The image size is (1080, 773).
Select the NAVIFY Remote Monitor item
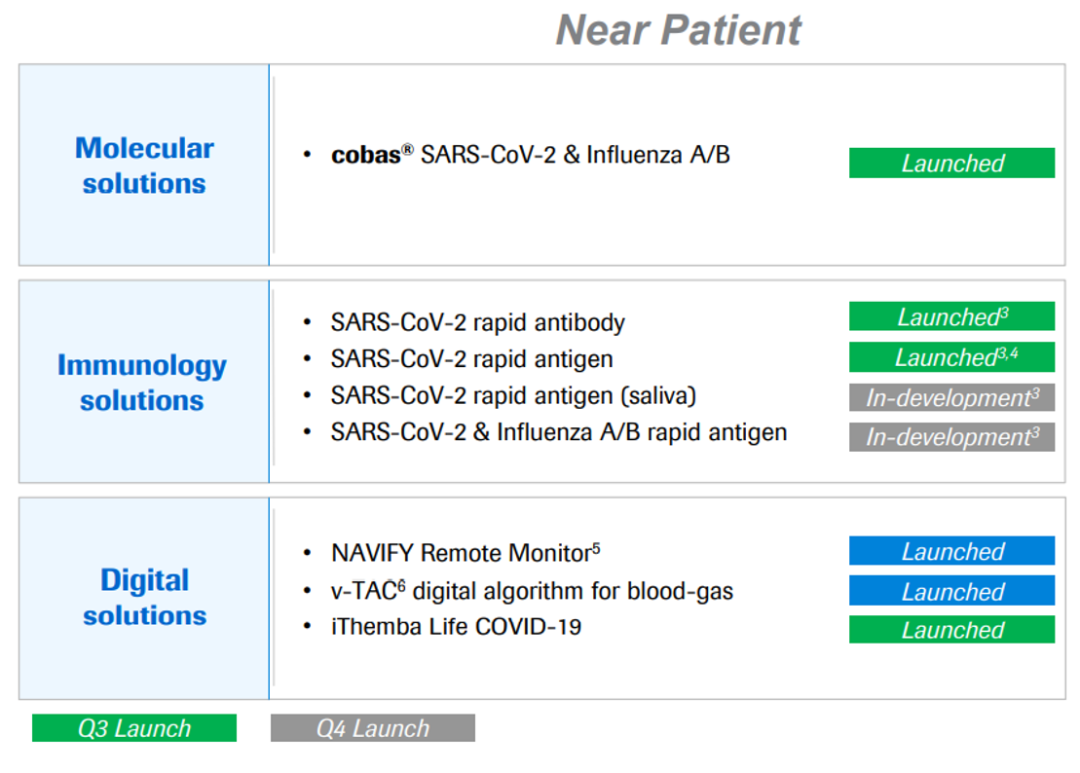pos(465,553)
